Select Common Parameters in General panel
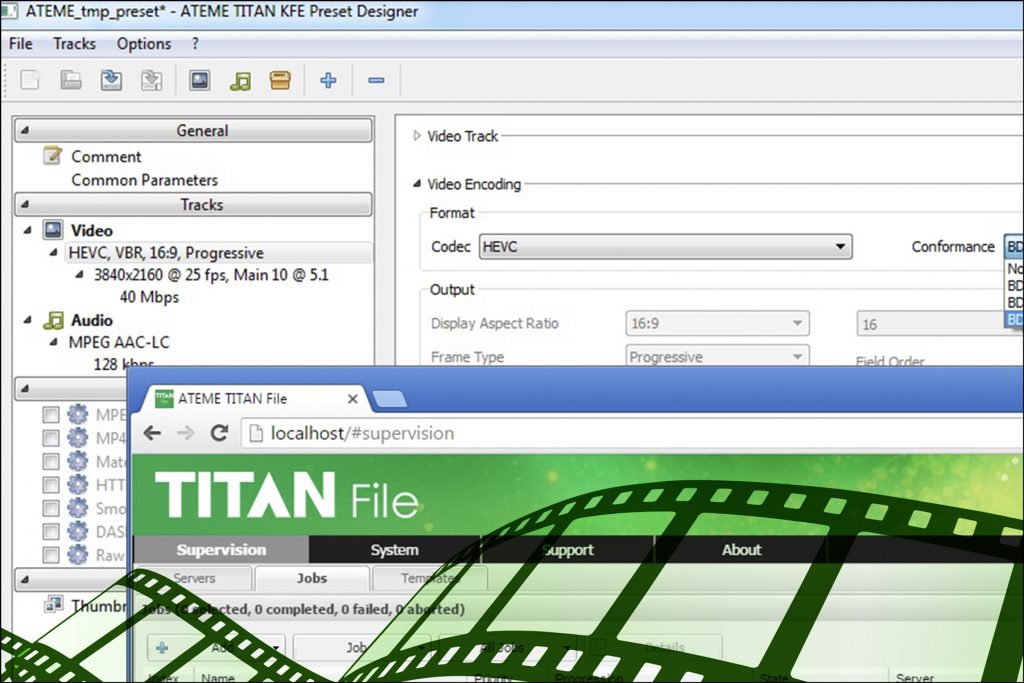Screen dimensions: 1024x683 [x=144, y=180]
